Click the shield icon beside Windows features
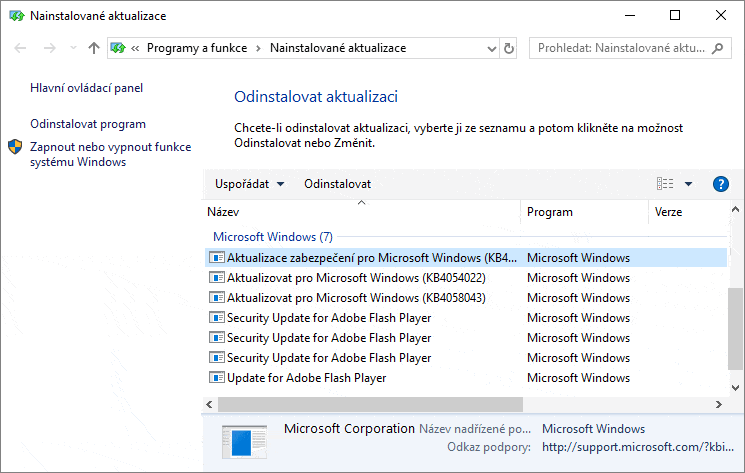Screen dimensions: 745x473 pos(15,147)
